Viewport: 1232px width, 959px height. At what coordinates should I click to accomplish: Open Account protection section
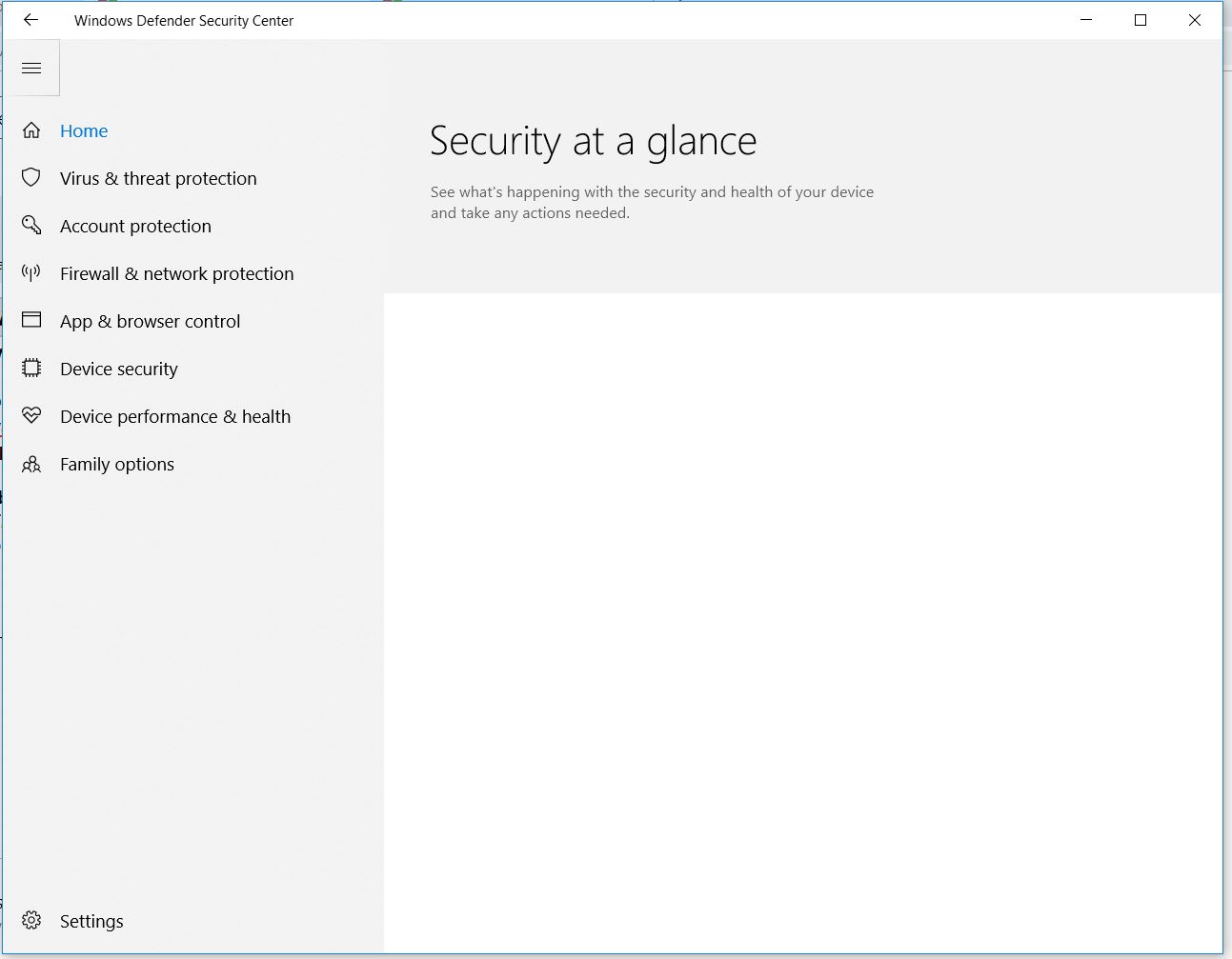click(135, 227)
